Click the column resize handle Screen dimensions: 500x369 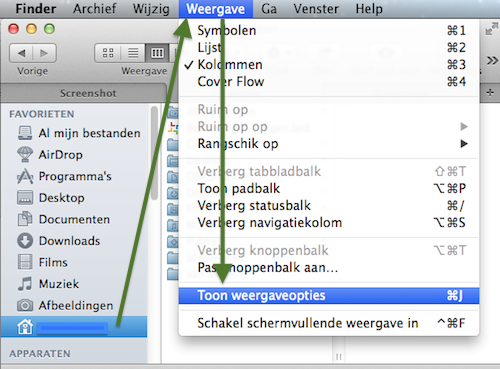(x=339, y=357)
